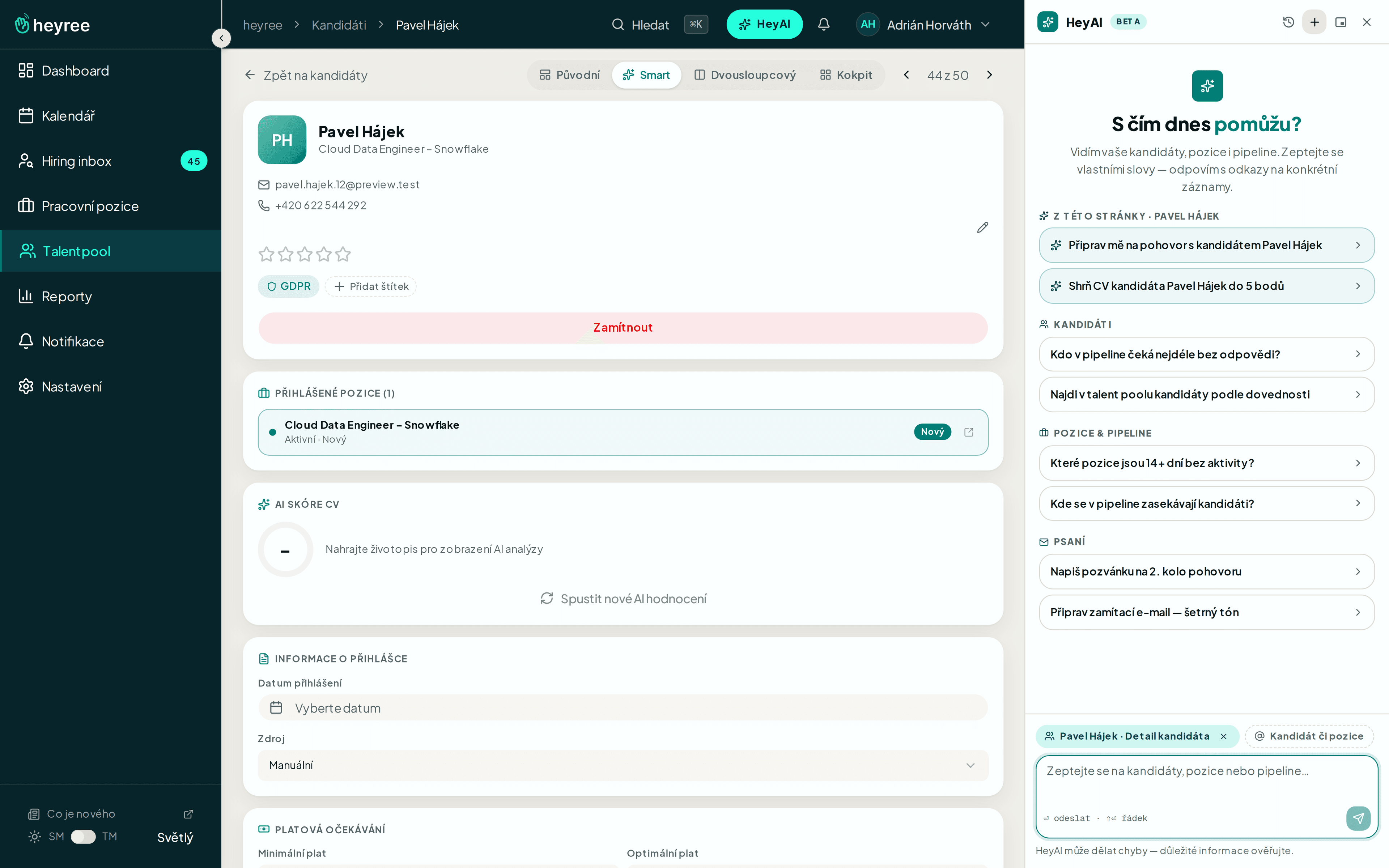Collapse the sidebar with the arrow handle
Screen dimensions: 1389x868
tap(221, 38)
